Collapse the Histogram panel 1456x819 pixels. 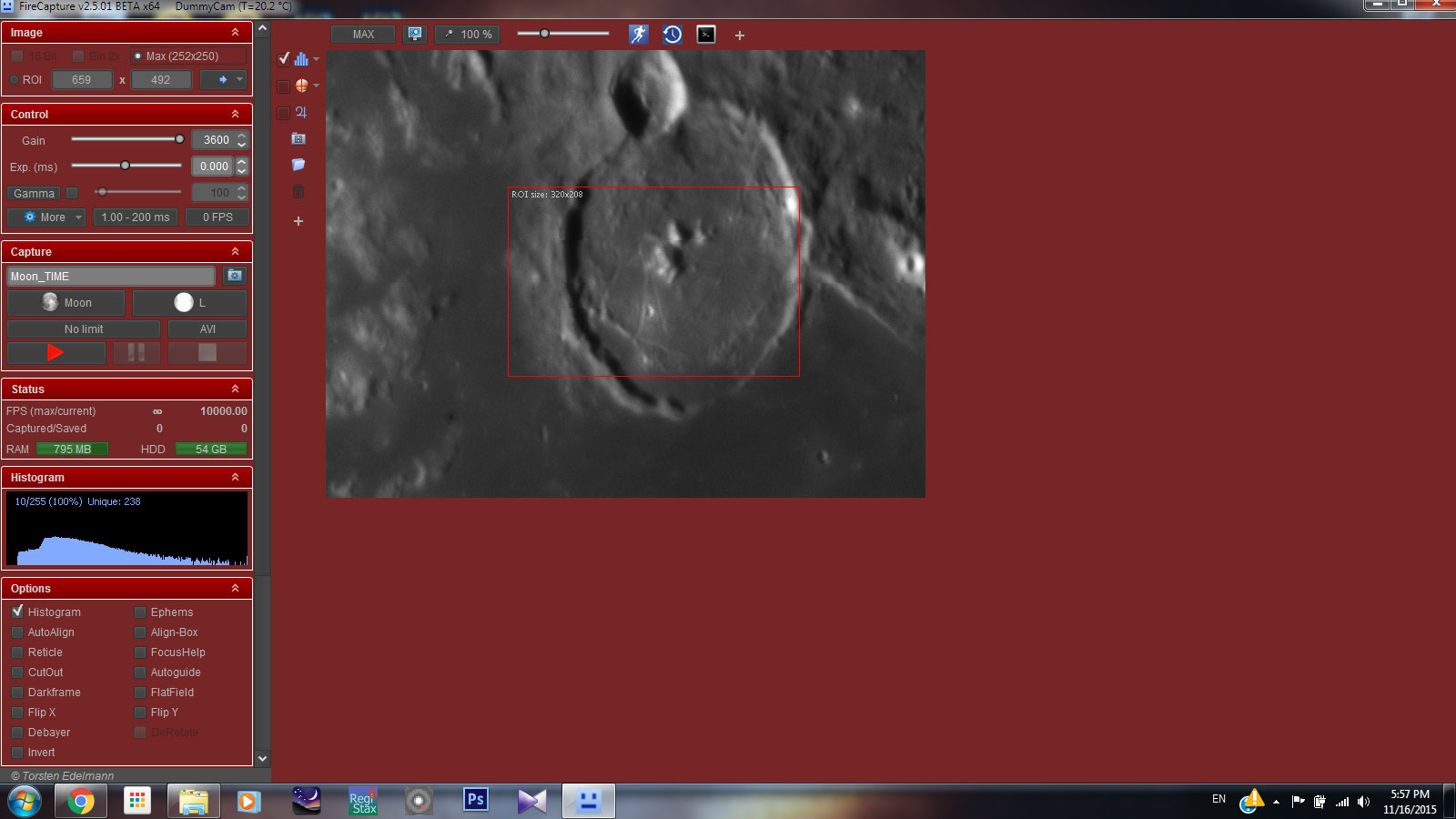[x=235, y=477]
